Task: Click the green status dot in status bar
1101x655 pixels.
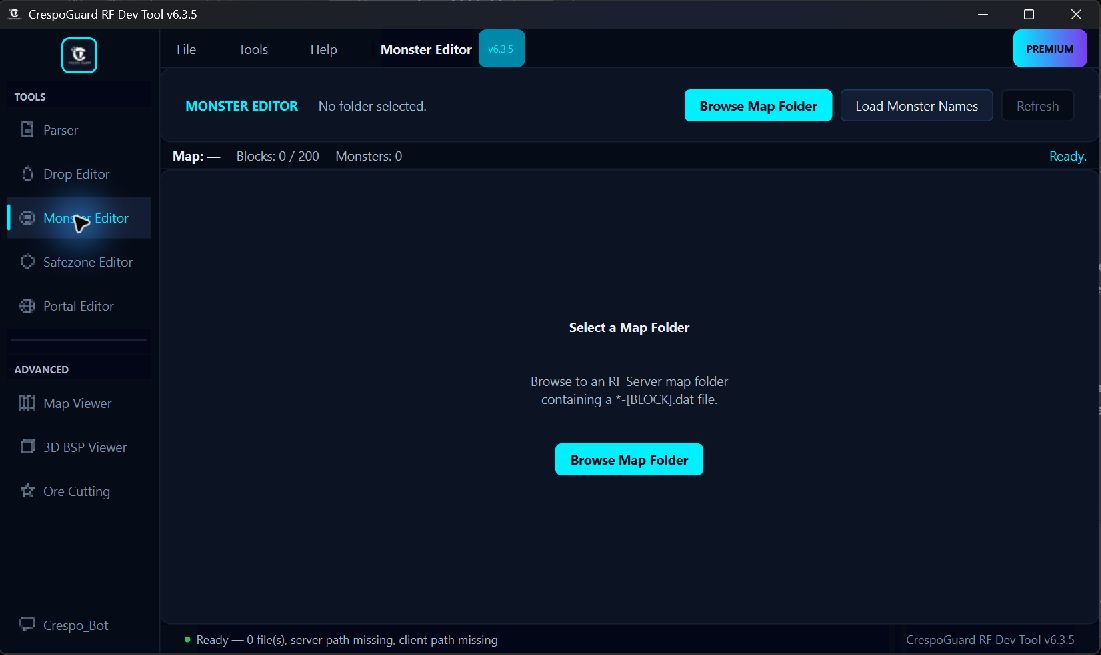Action: click(x=187, y=640)
